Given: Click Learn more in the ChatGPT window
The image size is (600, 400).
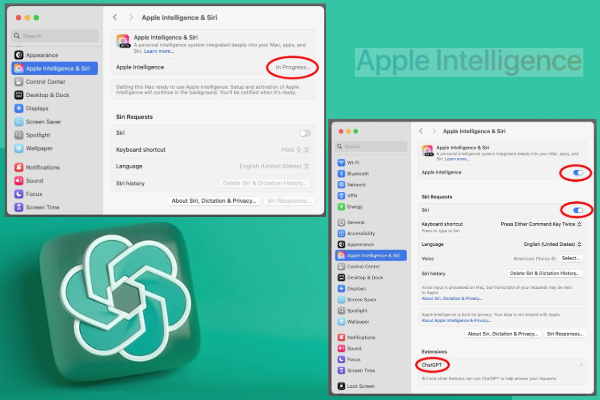Looking at the screenshot, I should point(457,159).
